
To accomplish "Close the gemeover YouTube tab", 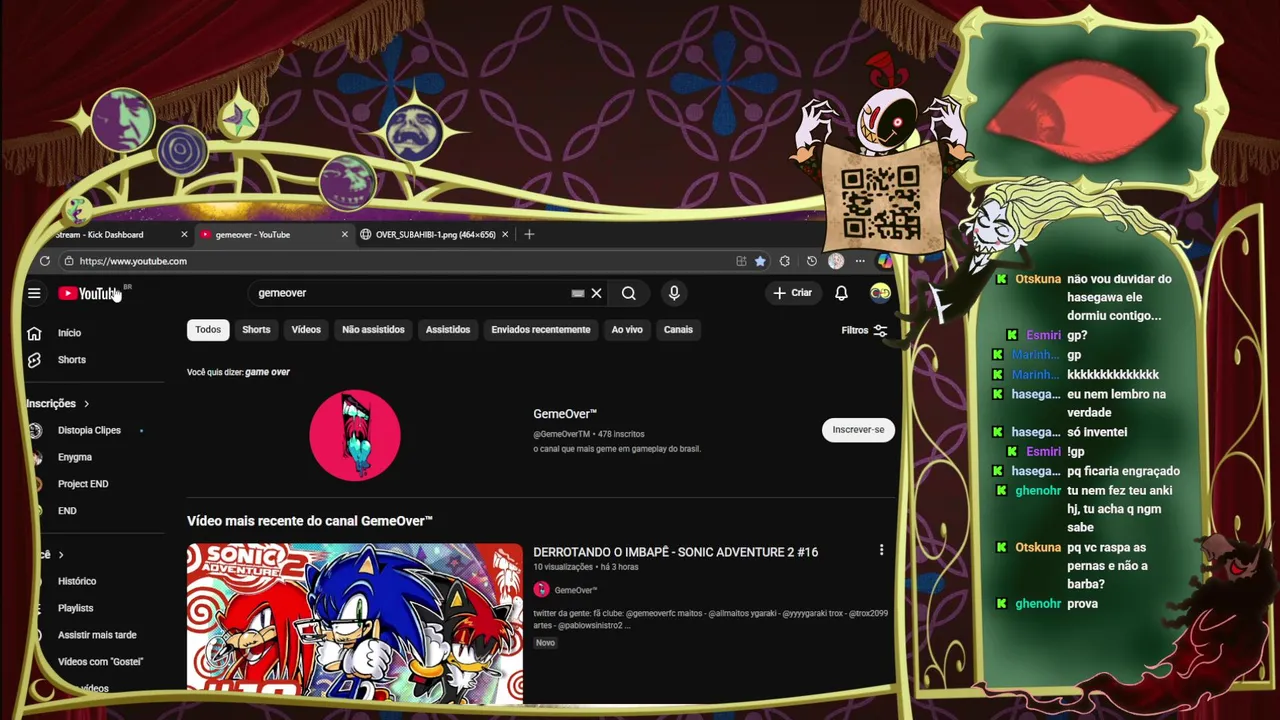I will point(344,235).
